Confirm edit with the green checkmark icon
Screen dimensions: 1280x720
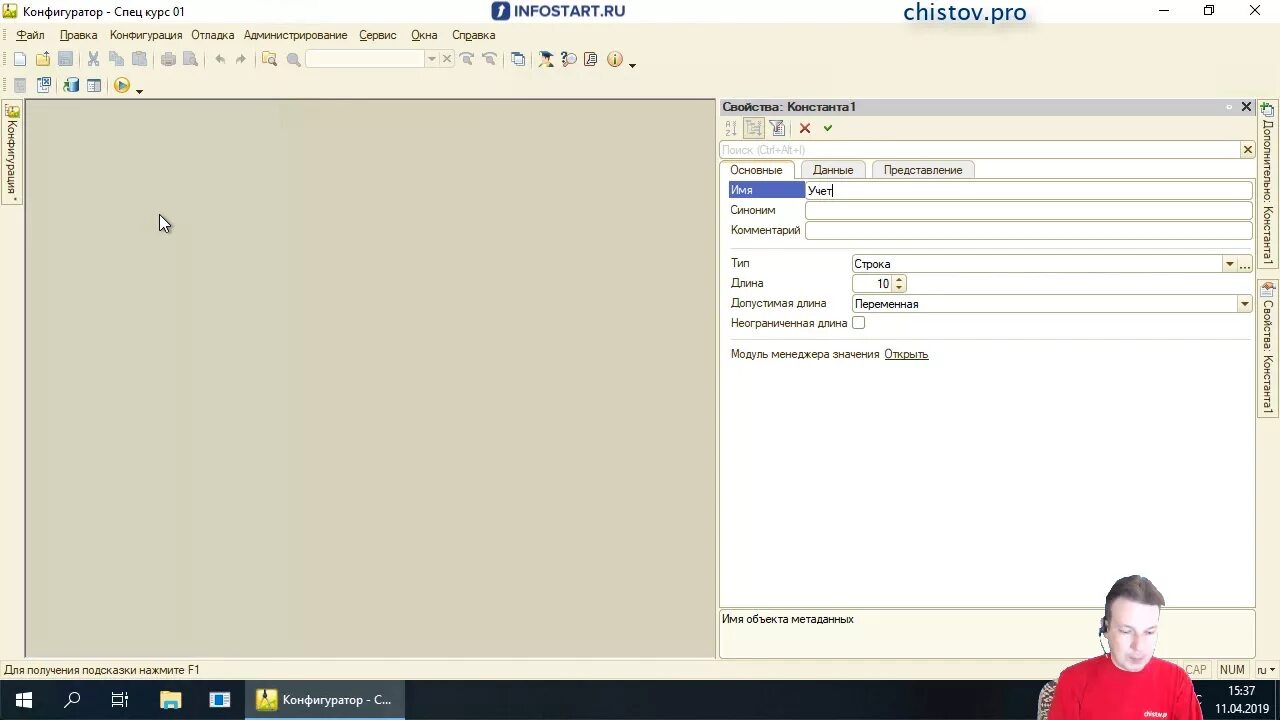[x=828, y=128]
